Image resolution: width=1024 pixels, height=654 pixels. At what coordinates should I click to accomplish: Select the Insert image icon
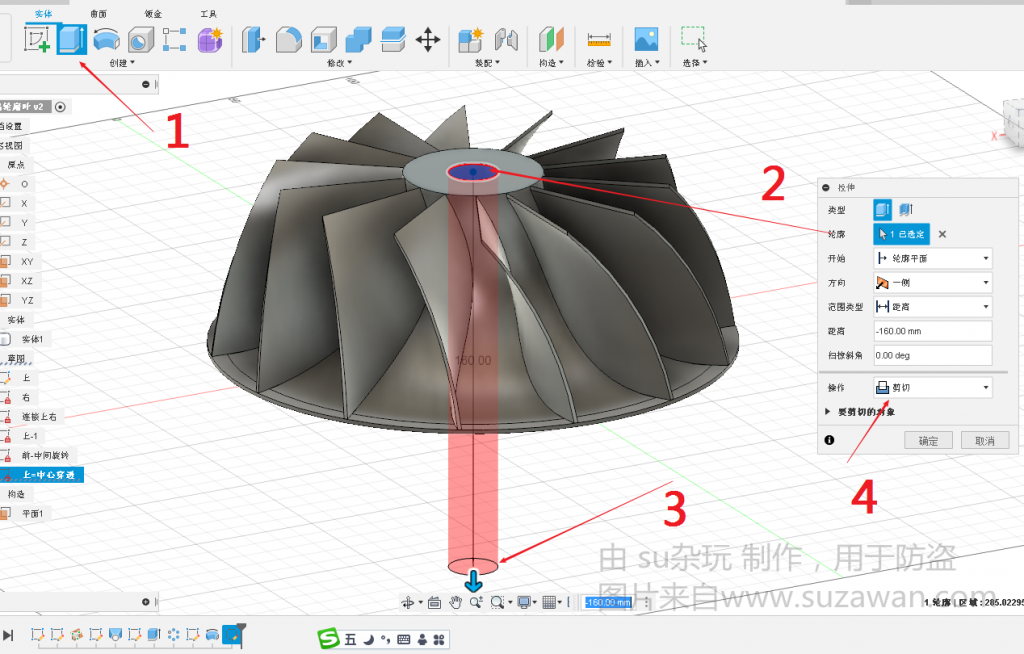click(x=647, y=40)
